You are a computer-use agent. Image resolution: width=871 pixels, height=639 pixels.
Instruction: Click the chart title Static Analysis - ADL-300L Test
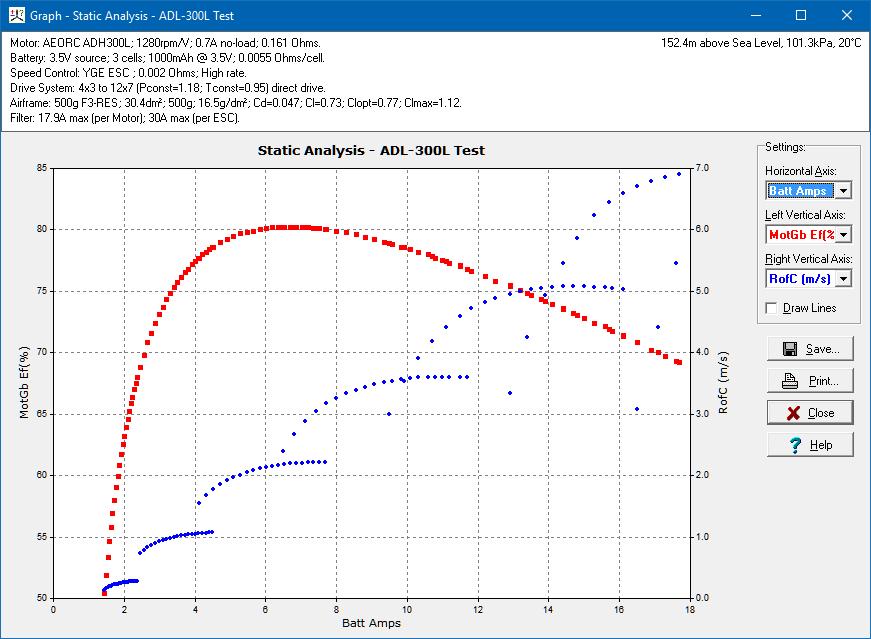(x=371, y=150)
